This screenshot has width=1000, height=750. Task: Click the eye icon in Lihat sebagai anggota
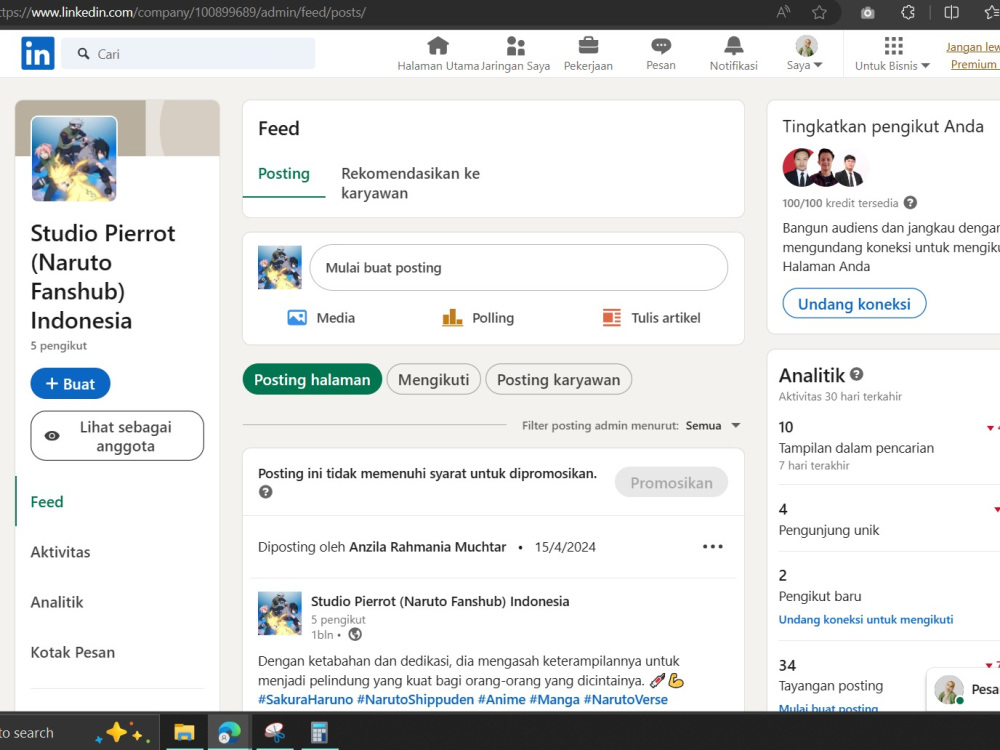52,436
